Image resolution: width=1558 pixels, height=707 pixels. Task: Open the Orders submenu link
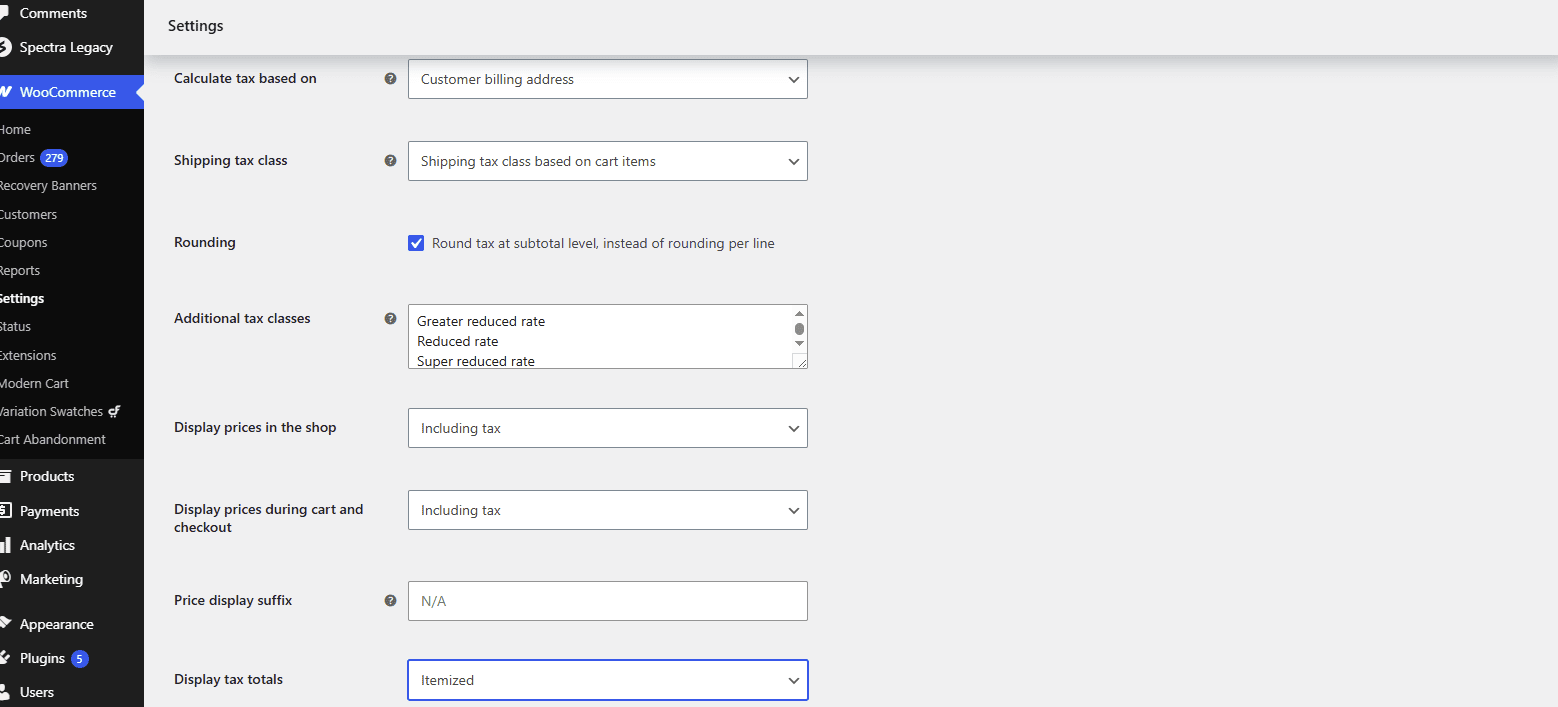17,158
